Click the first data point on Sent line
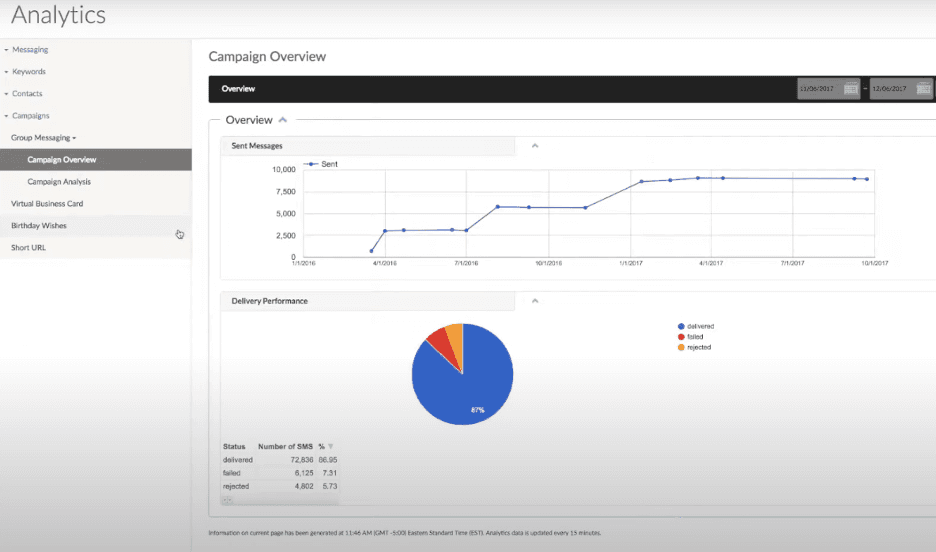This screenshot has height=552, width=936. click(x=371, y=251)
